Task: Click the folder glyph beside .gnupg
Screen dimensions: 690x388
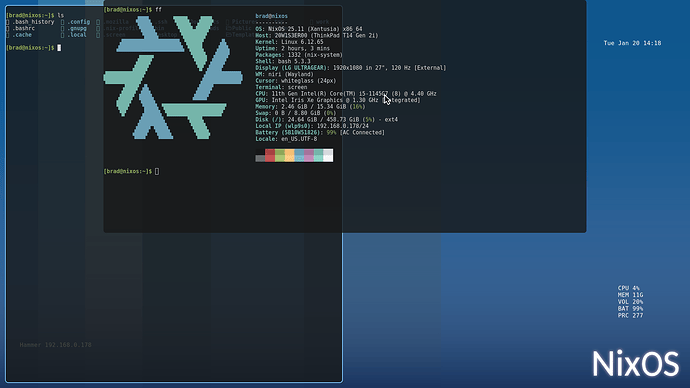Action: (x=62, y=29)
